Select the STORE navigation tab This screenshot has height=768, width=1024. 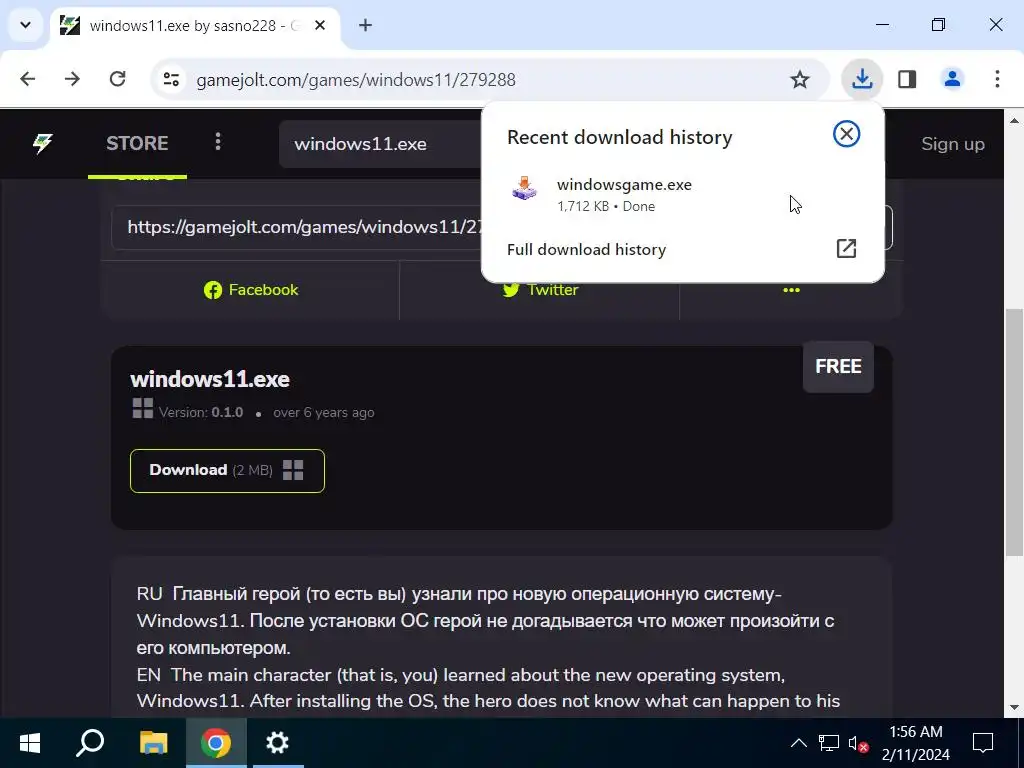pyautogui.click(x=137, y=143)
